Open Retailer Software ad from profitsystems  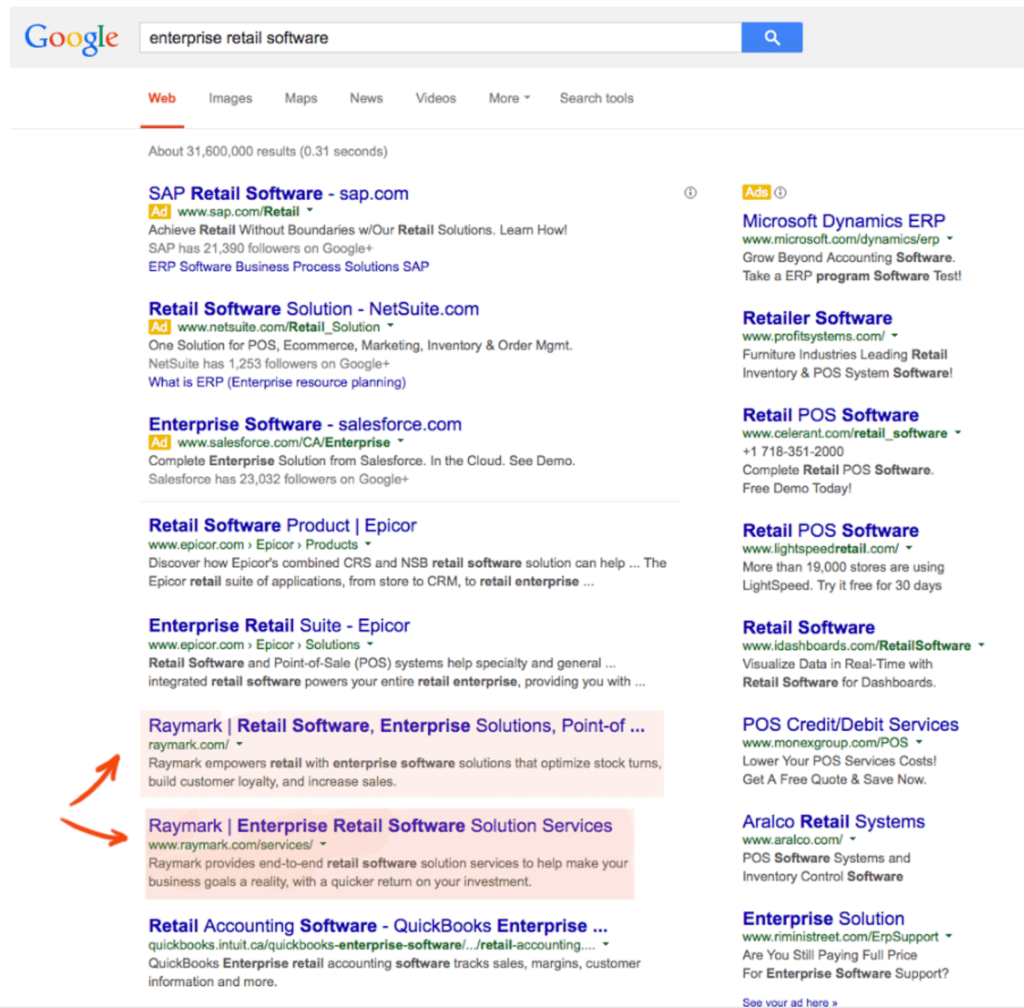(x=817, y=318)
